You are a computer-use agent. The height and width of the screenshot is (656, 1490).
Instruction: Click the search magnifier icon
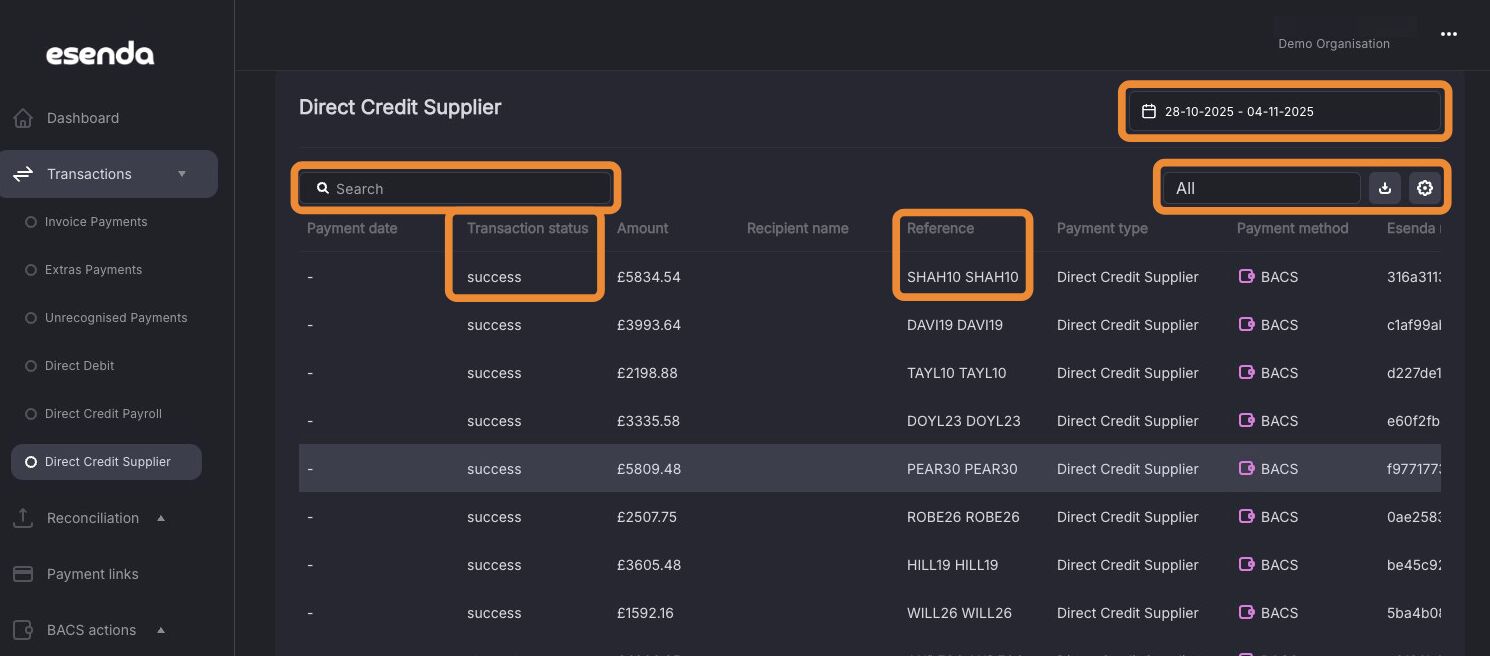click(x=323, y=188)
